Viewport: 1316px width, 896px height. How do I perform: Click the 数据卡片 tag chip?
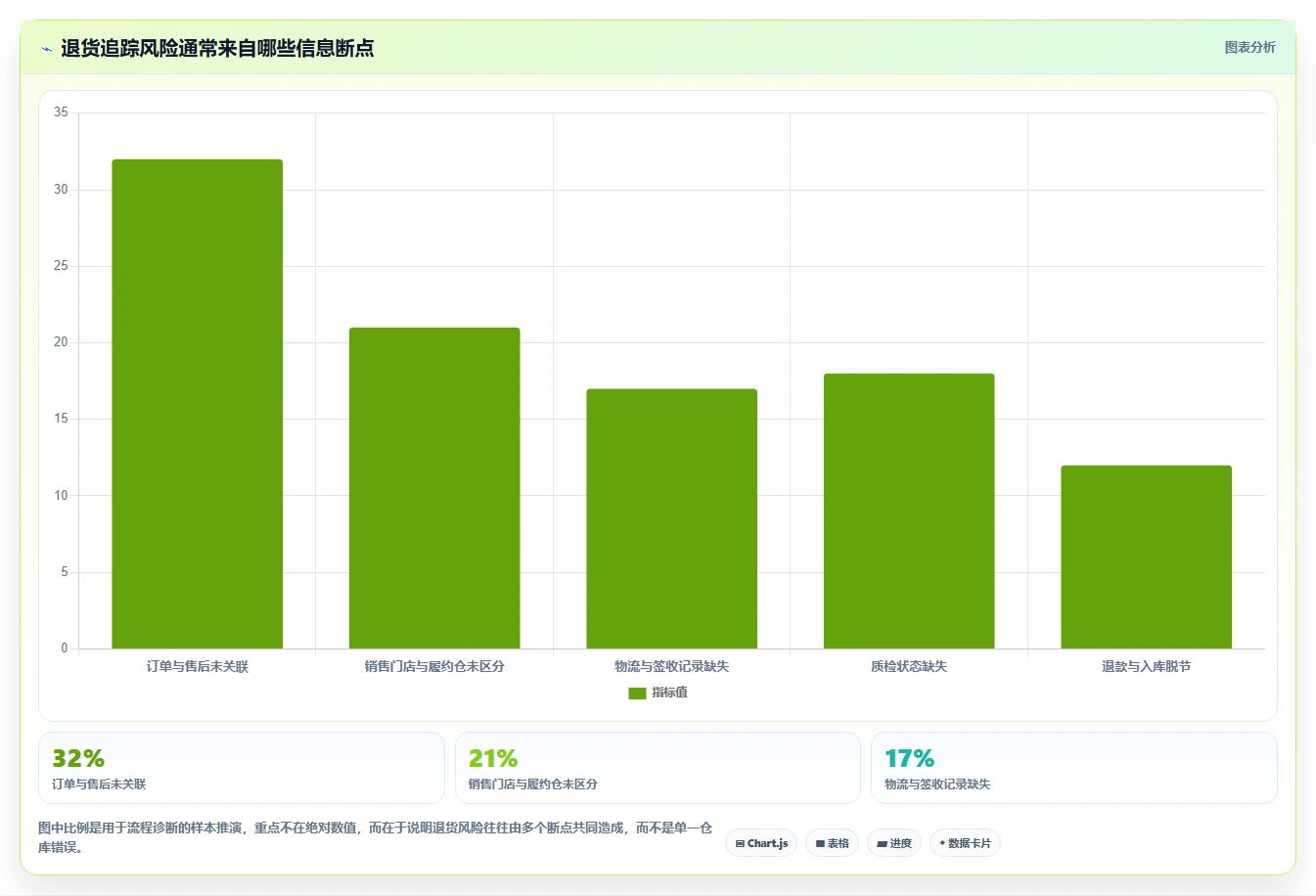coord(965,843)
